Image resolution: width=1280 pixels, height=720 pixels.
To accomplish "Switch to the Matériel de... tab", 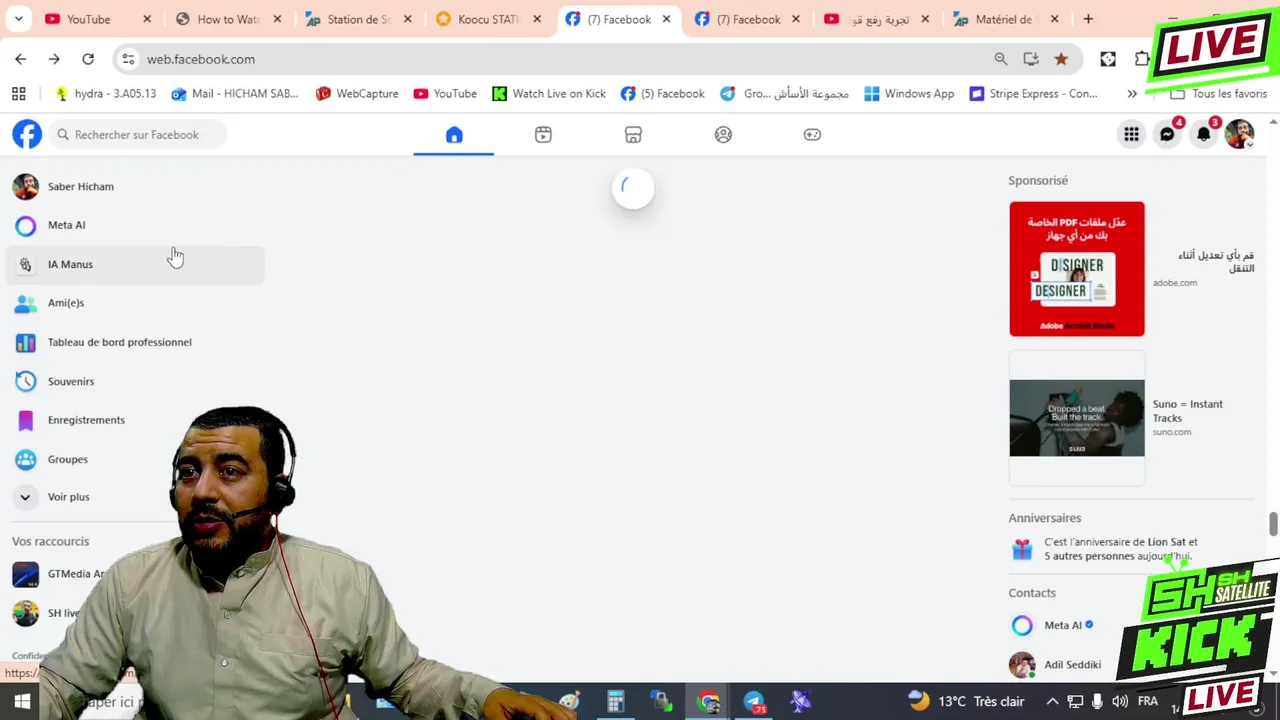I will [1006, 19].
